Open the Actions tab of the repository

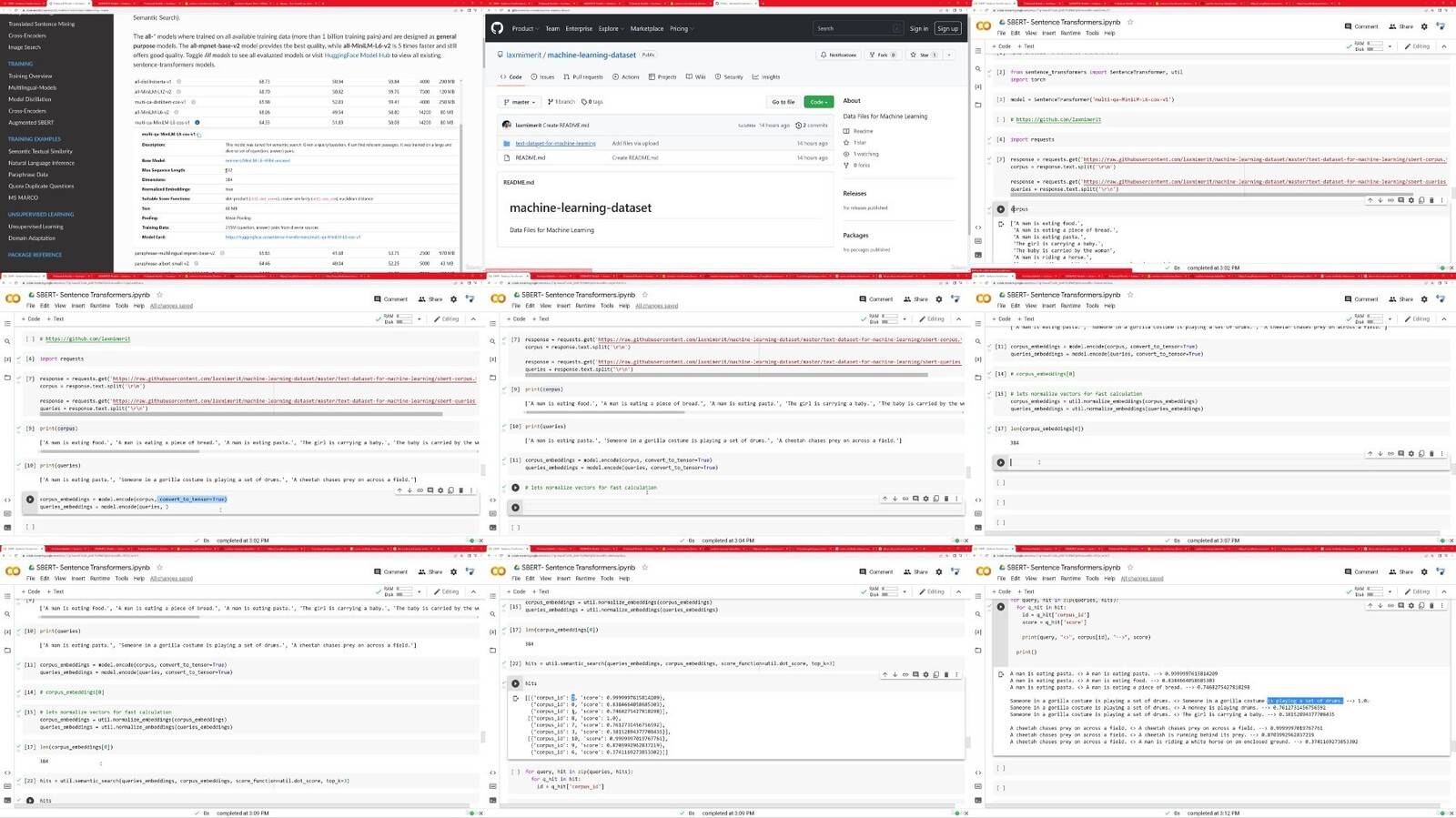[x=626, y=77]
